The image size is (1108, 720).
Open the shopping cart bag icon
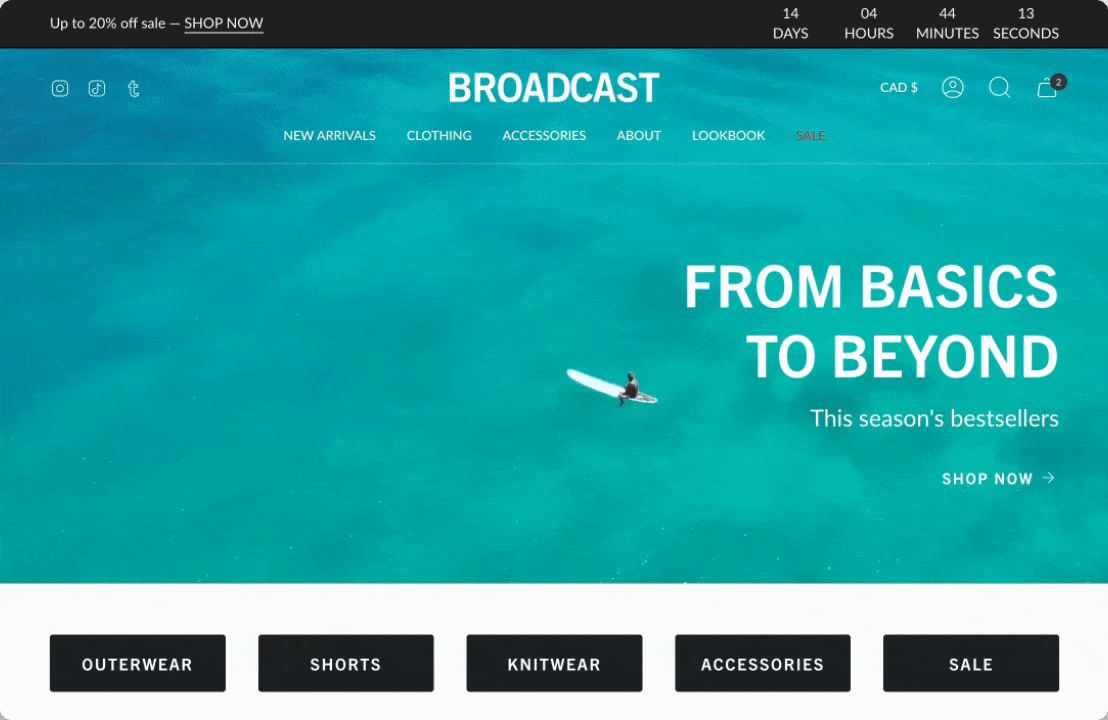1047,89
